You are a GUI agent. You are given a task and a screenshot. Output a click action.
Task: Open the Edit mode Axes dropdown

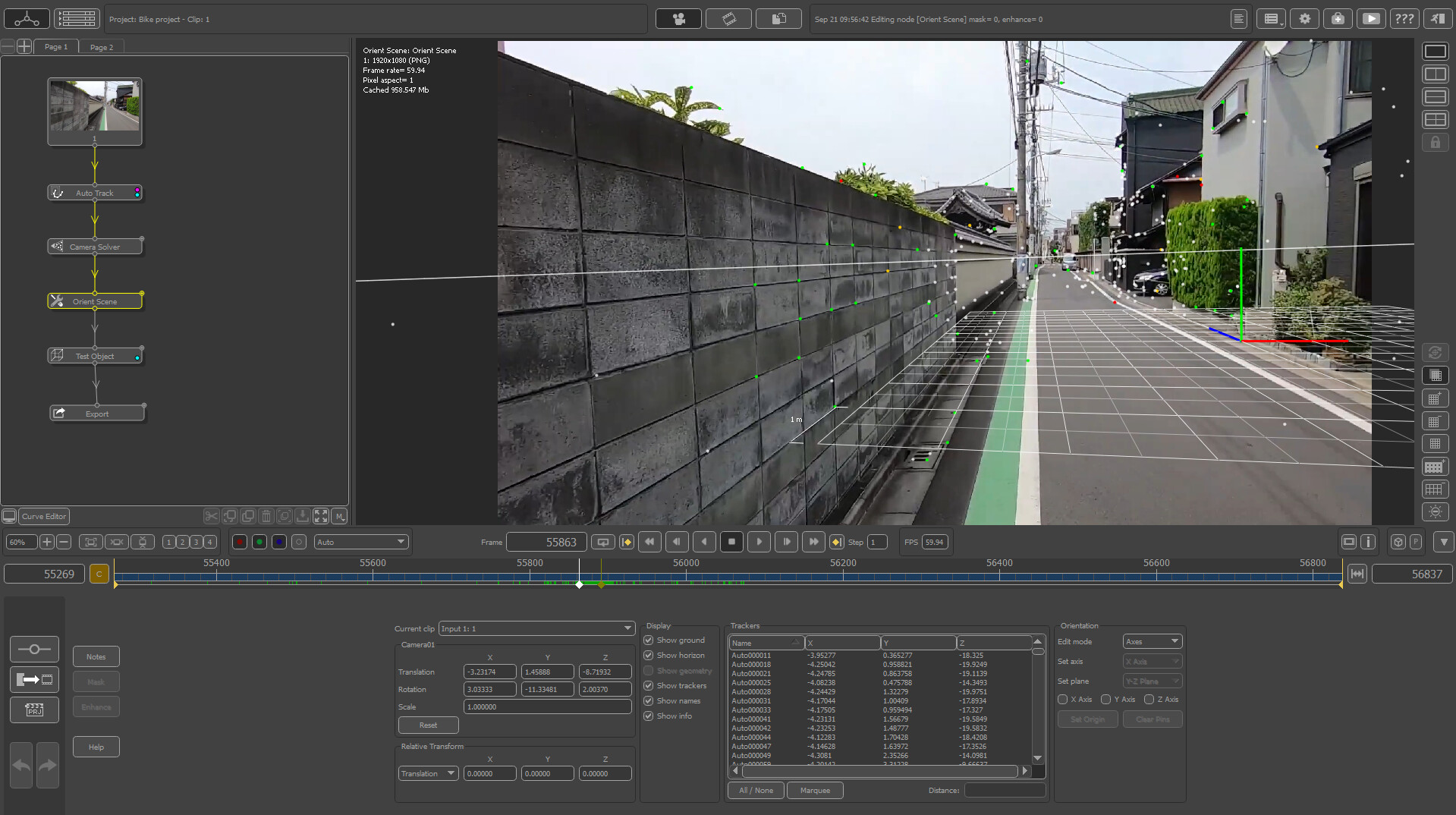coord(1152,641)
